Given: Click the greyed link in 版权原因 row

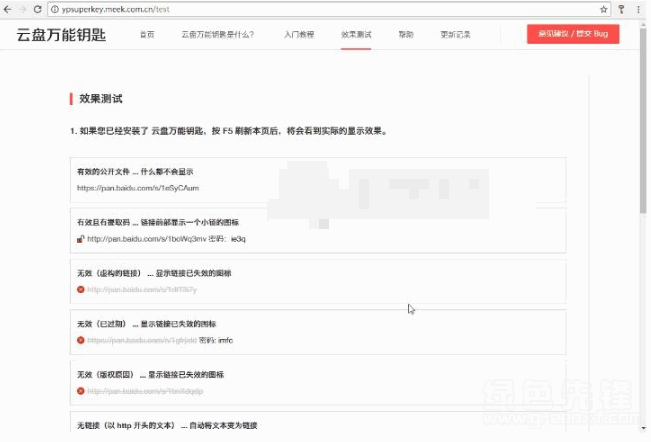Looking at the screenshot, I should [x=145, y=391].
